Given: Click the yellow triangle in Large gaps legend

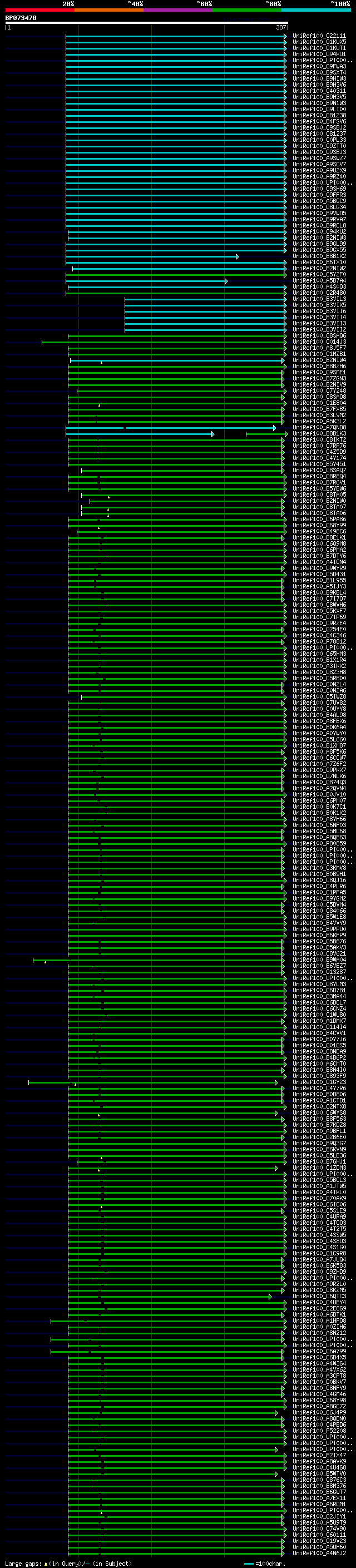Looking at the screenshot, I should [x=46, y=1563].
